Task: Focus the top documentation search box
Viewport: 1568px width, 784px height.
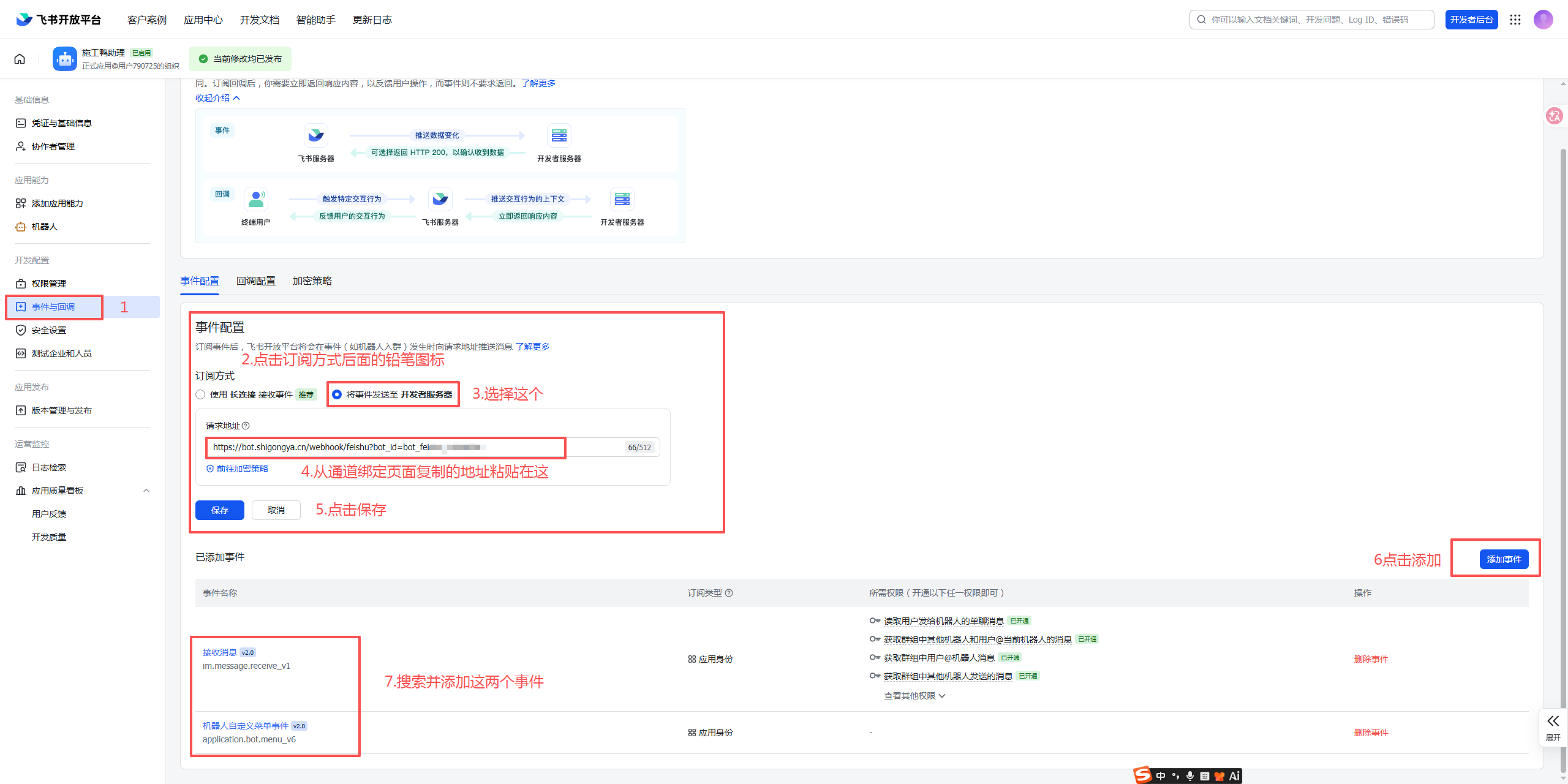Action: tap(1312, 20)
